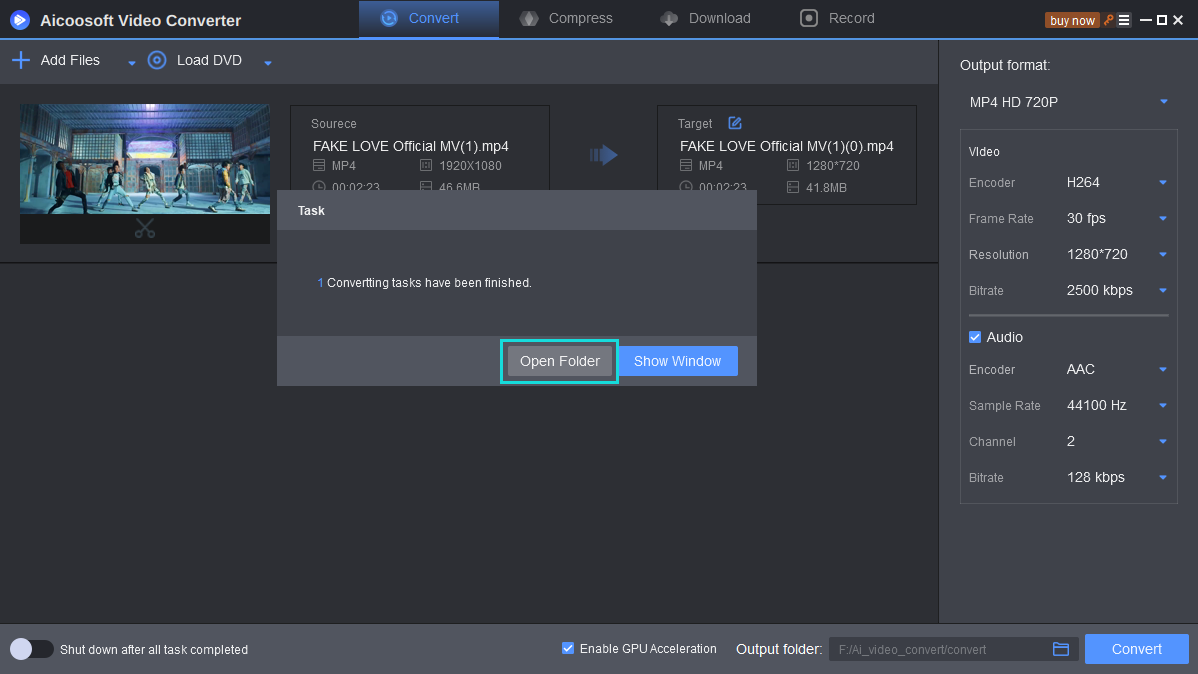Click the source MP4 format icon
1198x674 pixels.
(319, 165)
